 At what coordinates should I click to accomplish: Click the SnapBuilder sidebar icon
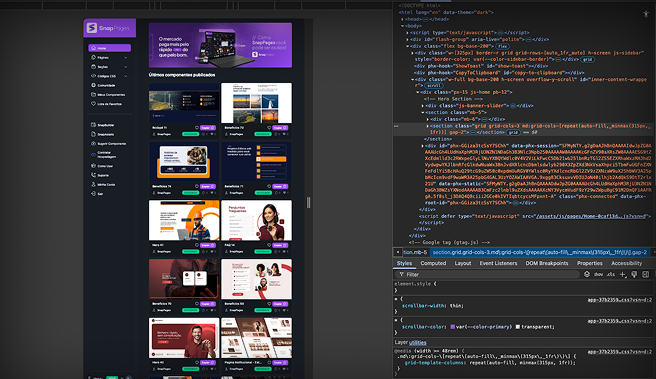coord(93,125)
